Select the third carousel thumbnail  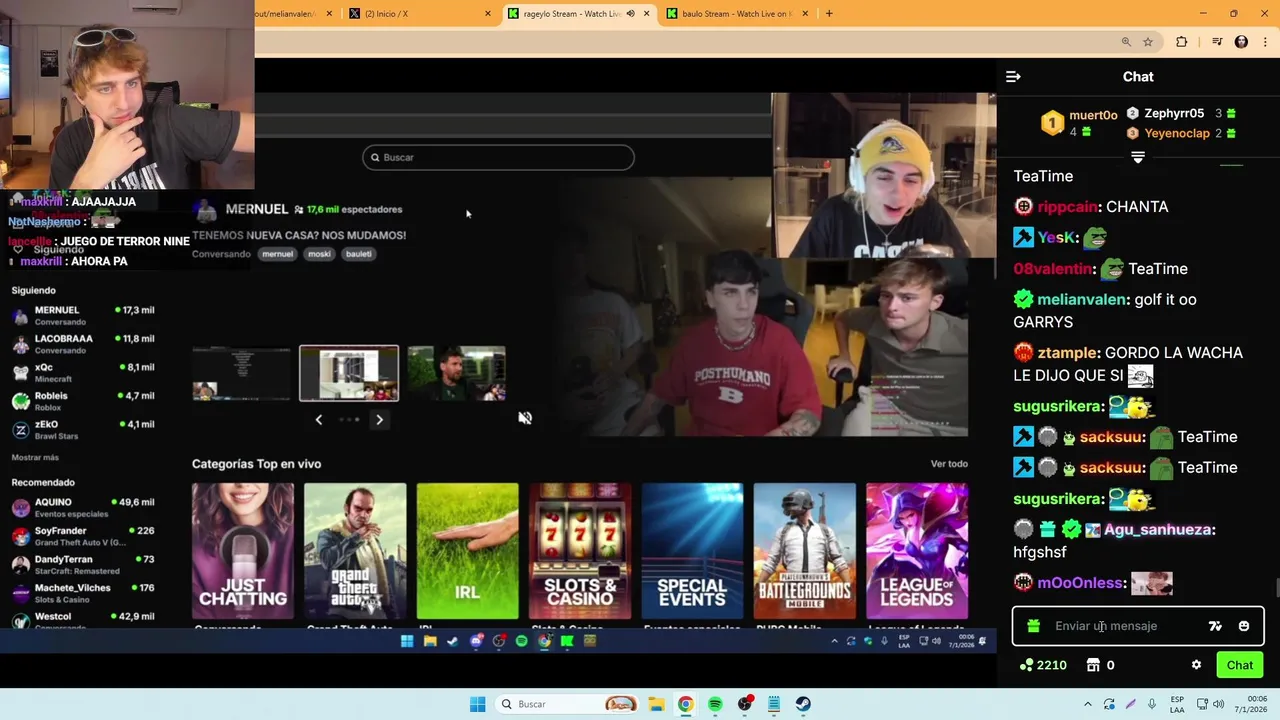(x=457, y=373)
